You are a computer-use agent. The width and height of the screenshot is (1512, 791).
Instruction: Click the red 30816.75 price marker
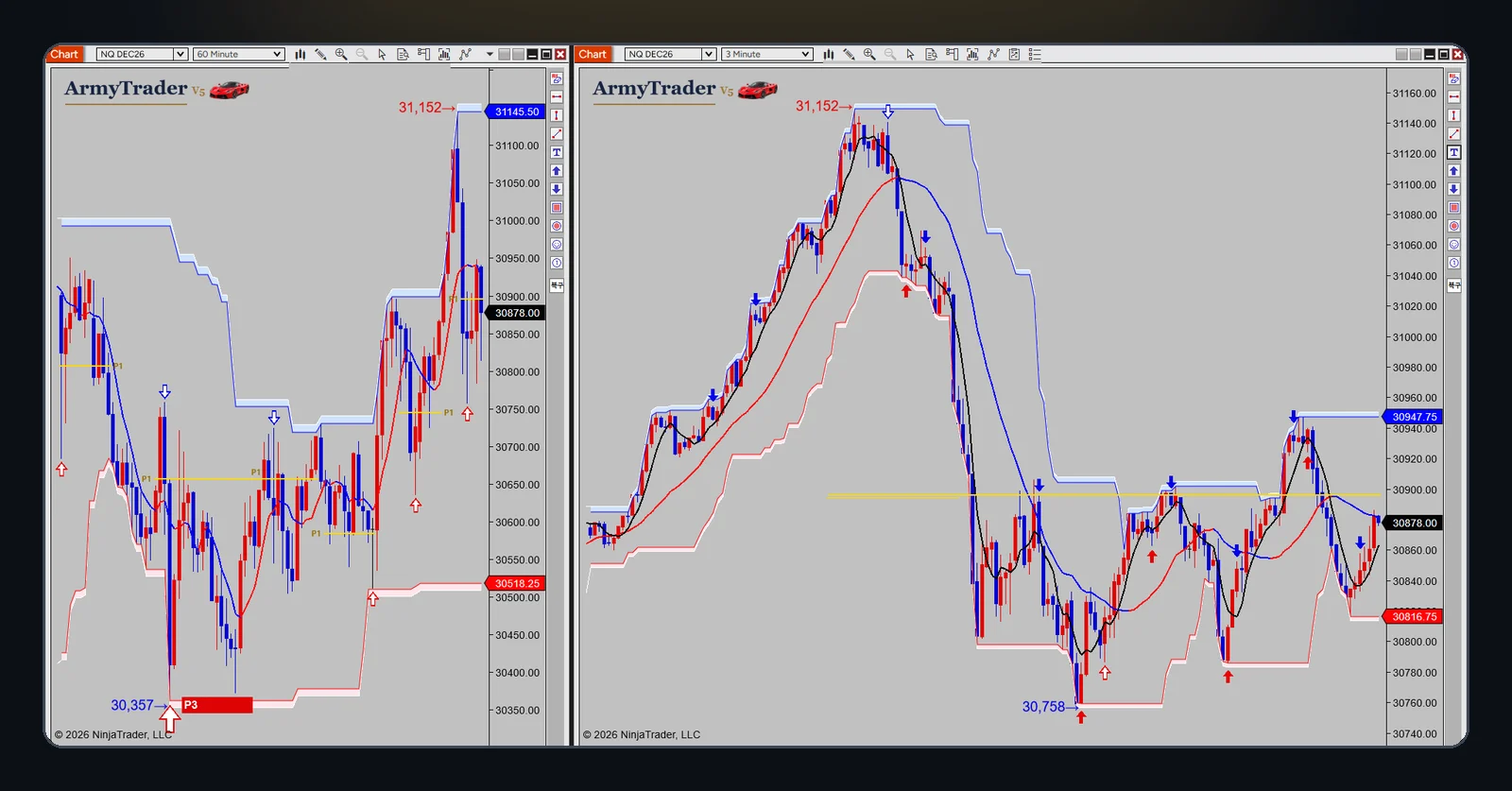[x=1412, y=616]
